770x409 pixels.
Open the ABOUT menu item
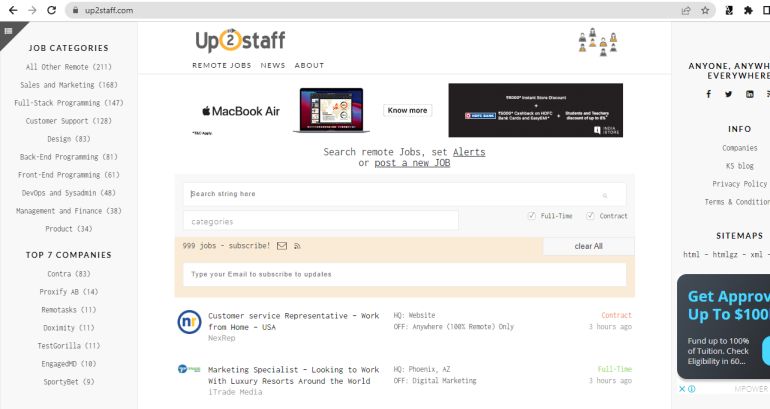(x=309, y=66)
